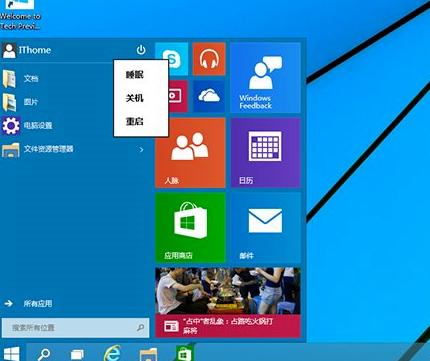Select 关机 Shut down from power menu
Screen dimensions: 430x361
point(135,98)
